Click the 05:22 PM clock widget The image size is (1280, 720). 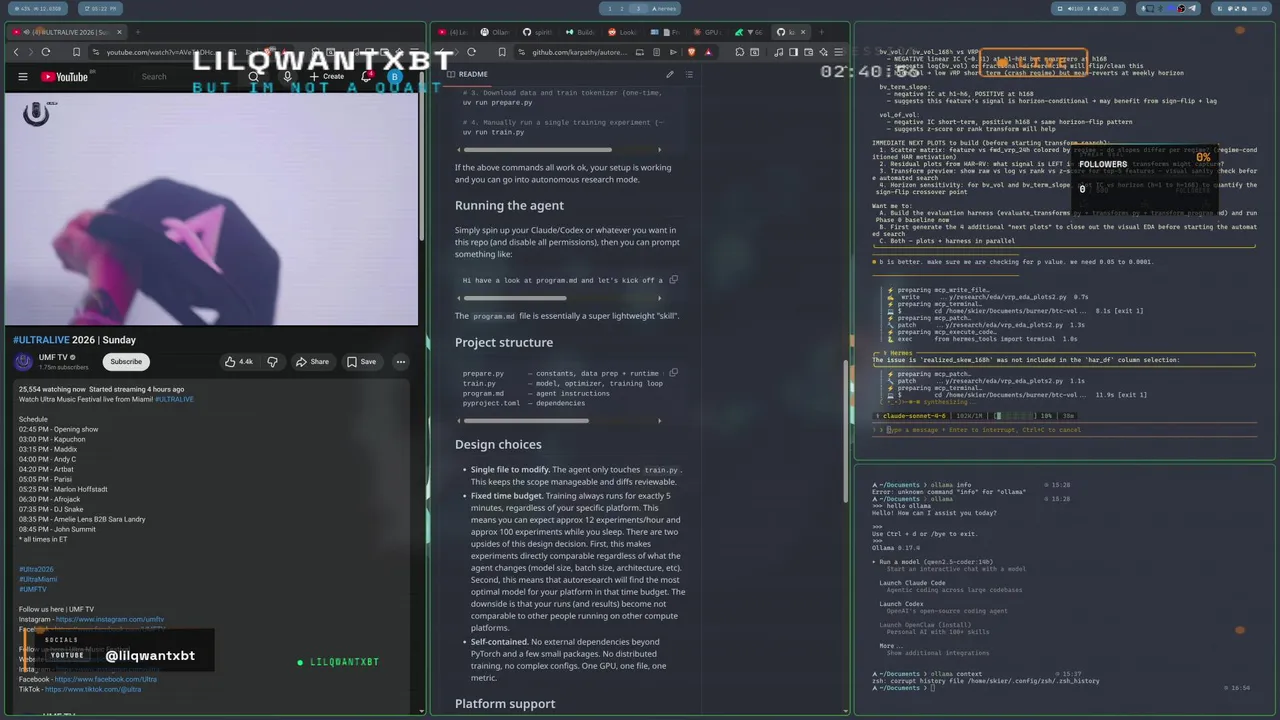coord(100,8)
